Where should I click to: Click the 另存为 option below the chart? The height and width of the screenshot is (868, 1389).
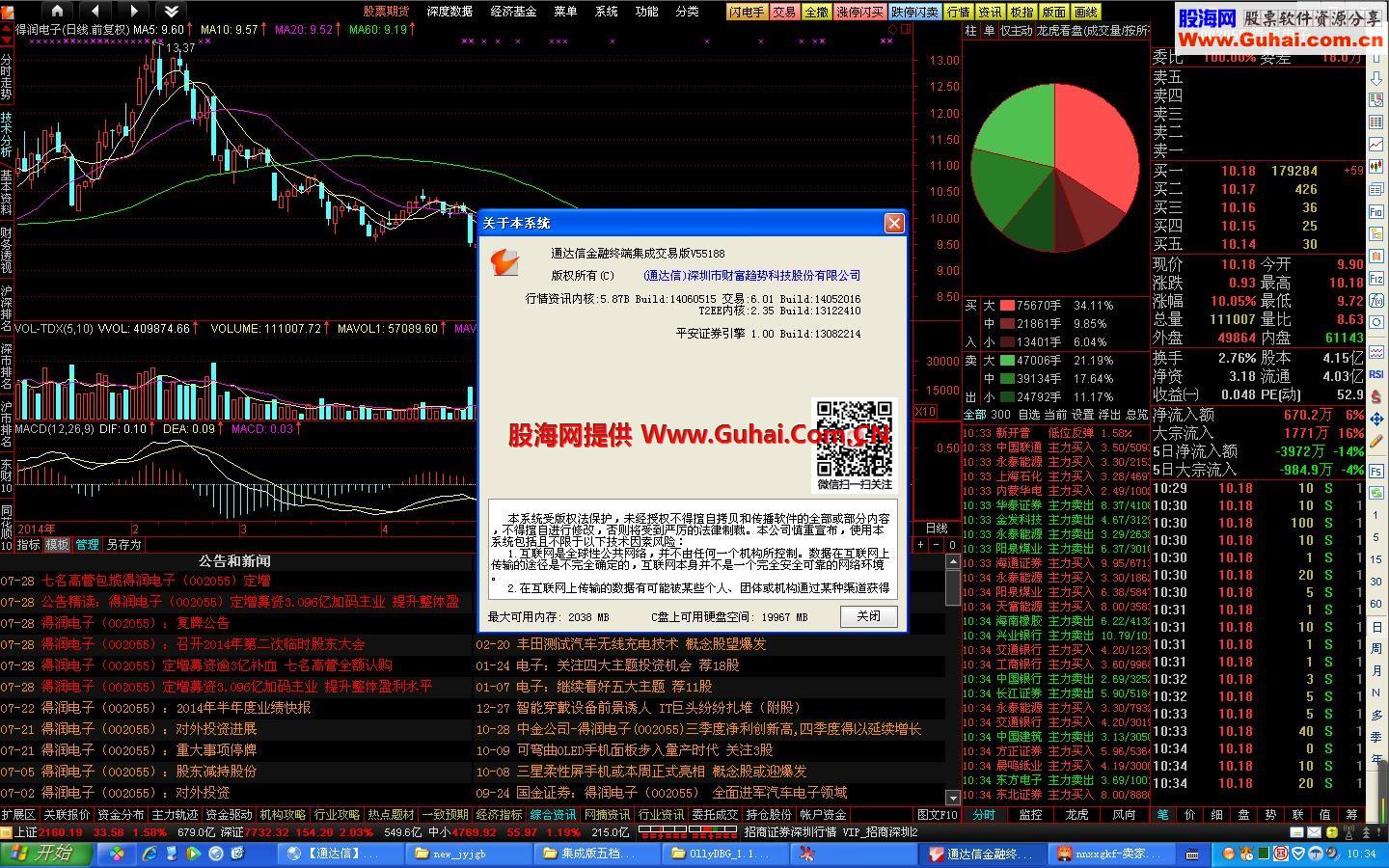tap(123, 544)
